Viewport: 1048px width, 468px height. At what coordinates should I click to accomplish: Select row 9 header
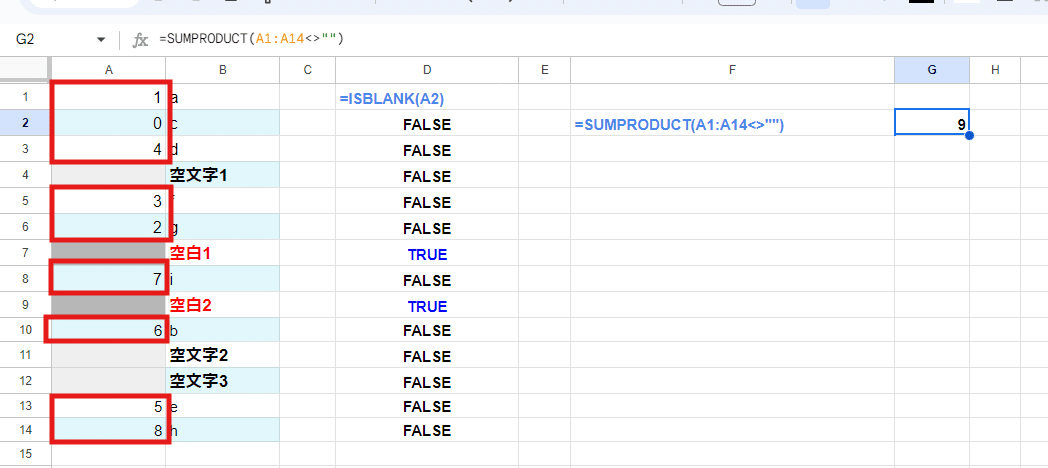point(25,306)
